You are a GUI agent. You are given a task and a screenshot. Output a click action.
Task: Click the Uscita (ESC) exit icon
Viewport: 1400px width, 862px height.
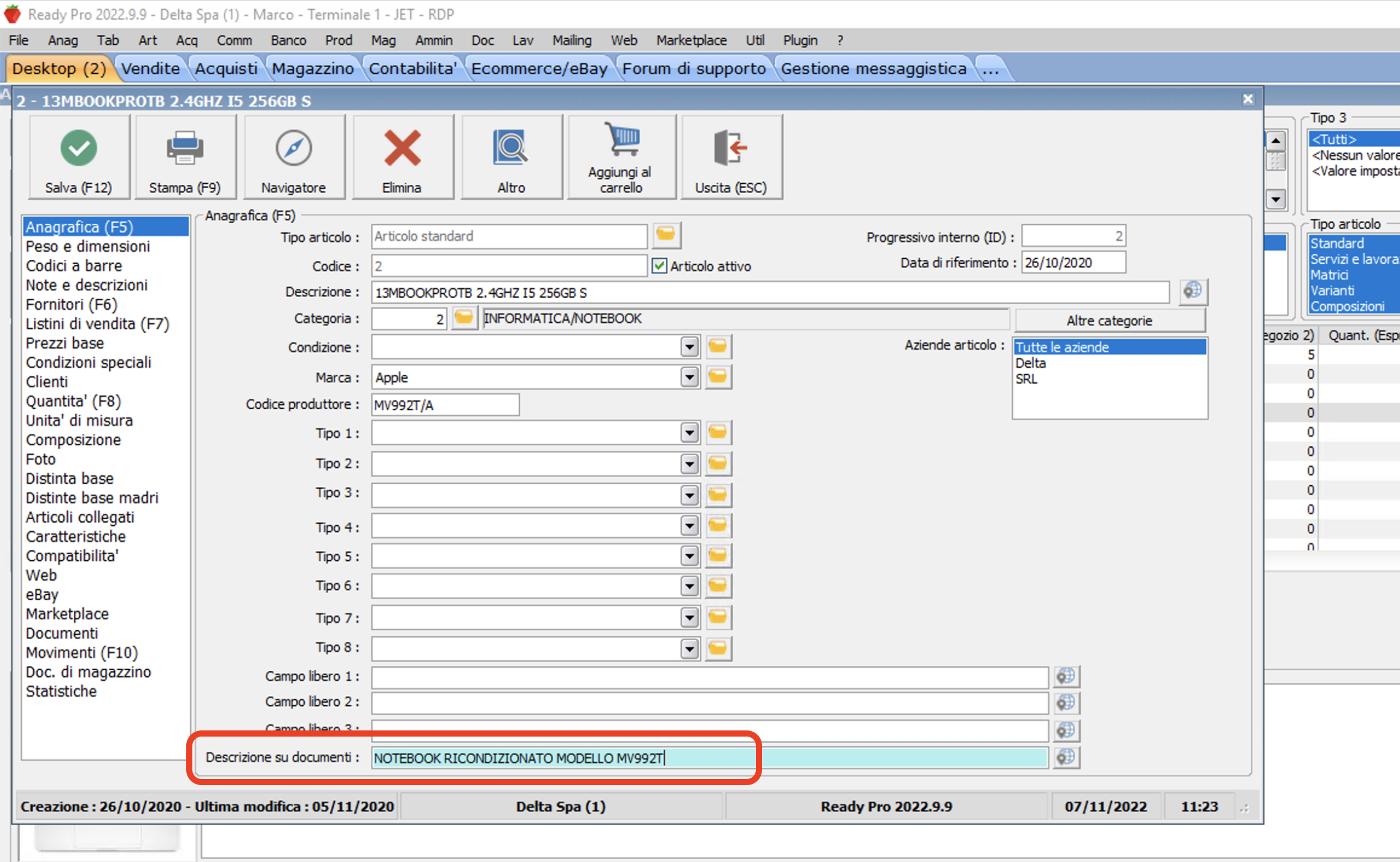[730, 148]
